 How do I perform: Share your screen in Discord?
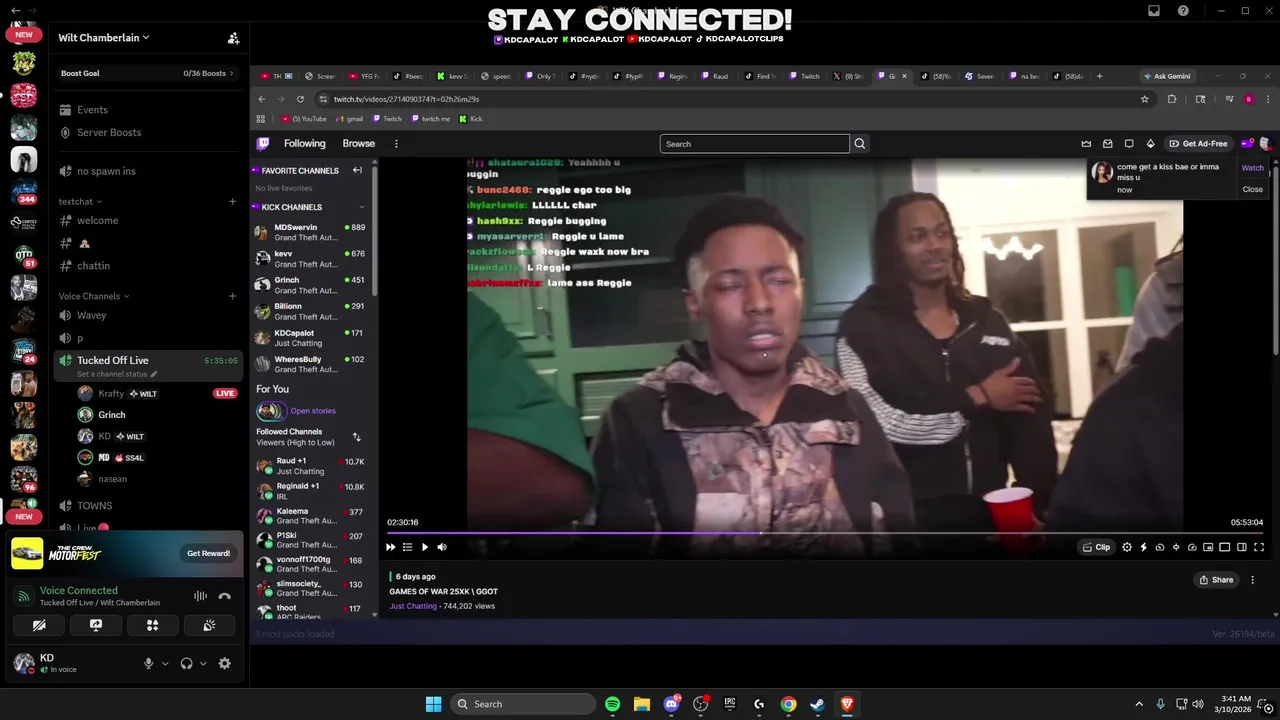[x=96, y=625]
